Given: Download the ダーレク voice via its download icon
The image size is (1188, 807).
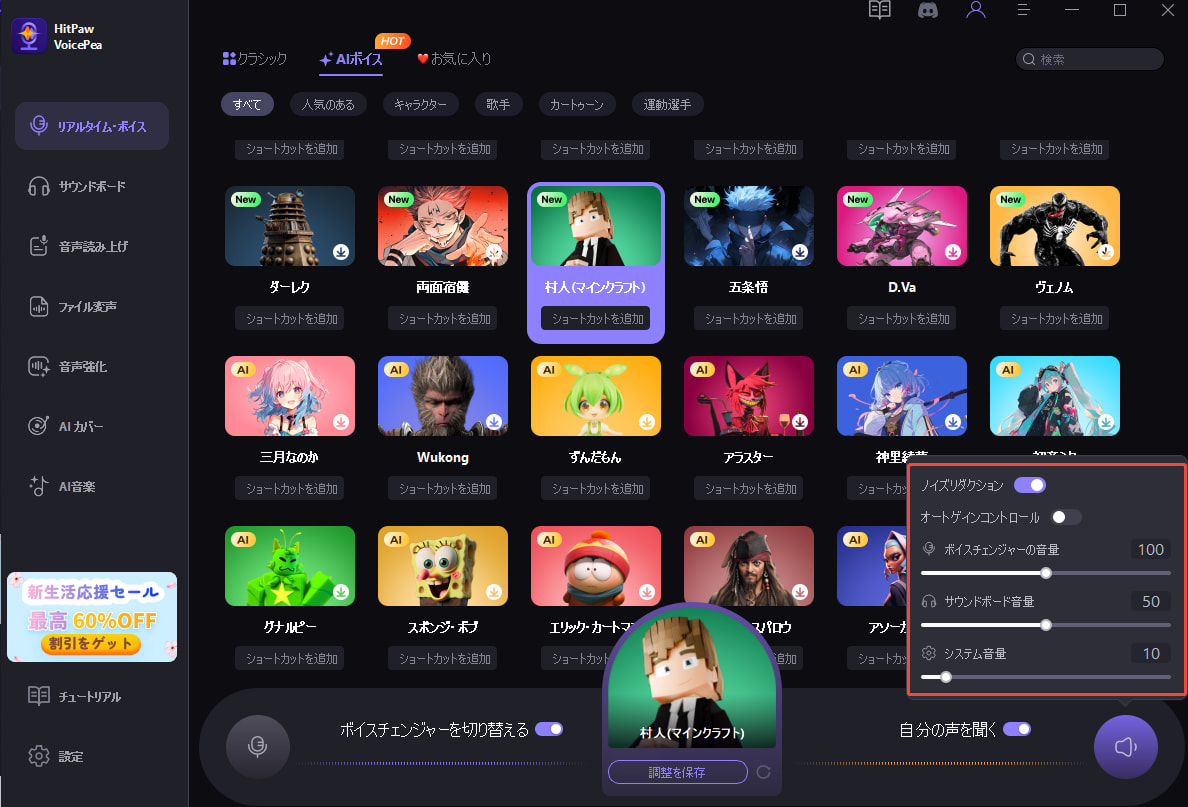Looking at the screenshot, I should point(341,252).
